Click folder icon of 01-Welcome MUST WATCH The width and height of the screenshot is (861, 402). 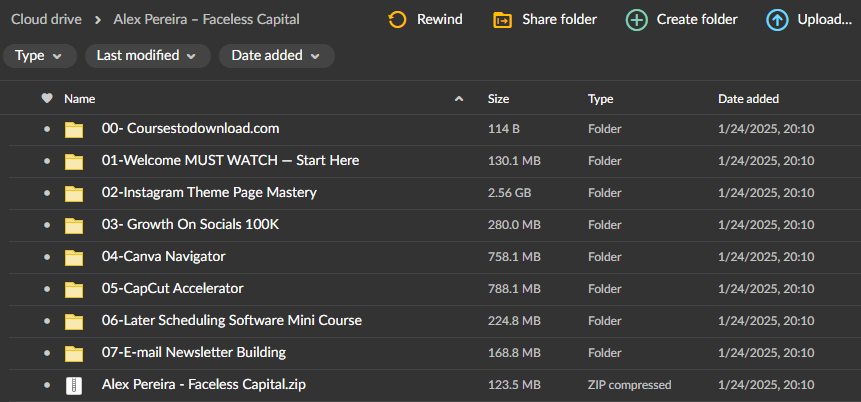74,161
